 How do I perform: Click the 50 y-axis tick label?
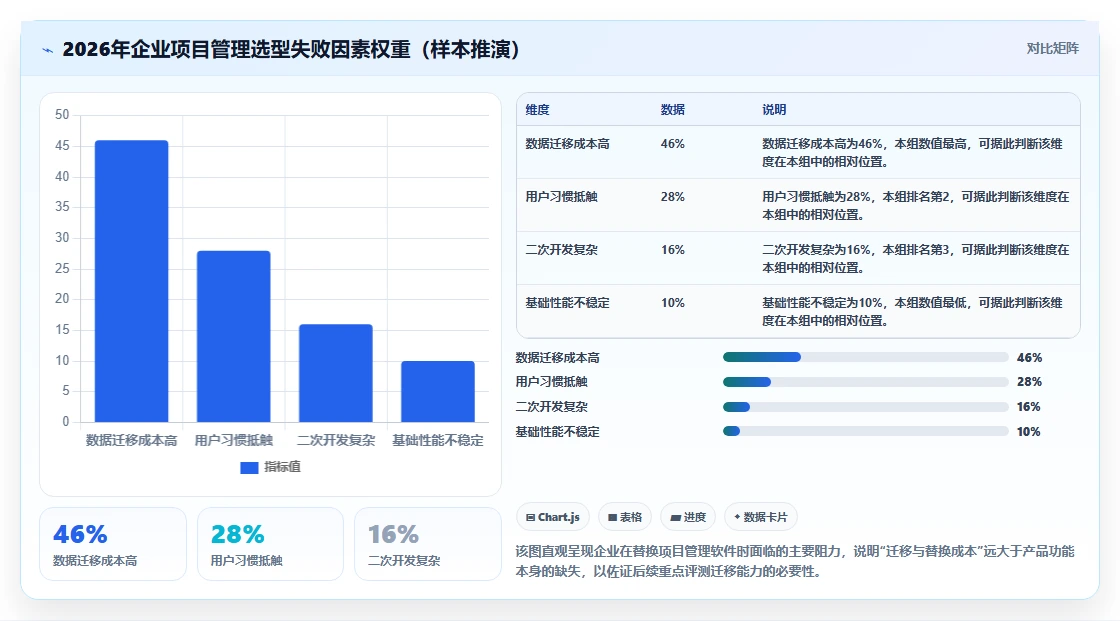[62, 114]
